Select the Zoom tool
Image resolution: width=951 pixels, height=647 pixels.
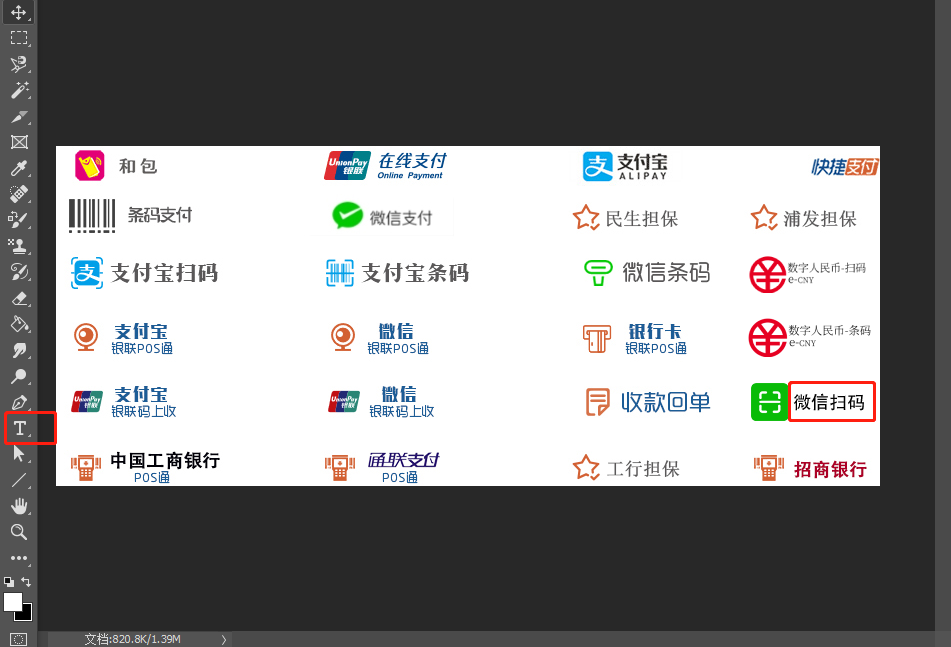coord(19,532)
